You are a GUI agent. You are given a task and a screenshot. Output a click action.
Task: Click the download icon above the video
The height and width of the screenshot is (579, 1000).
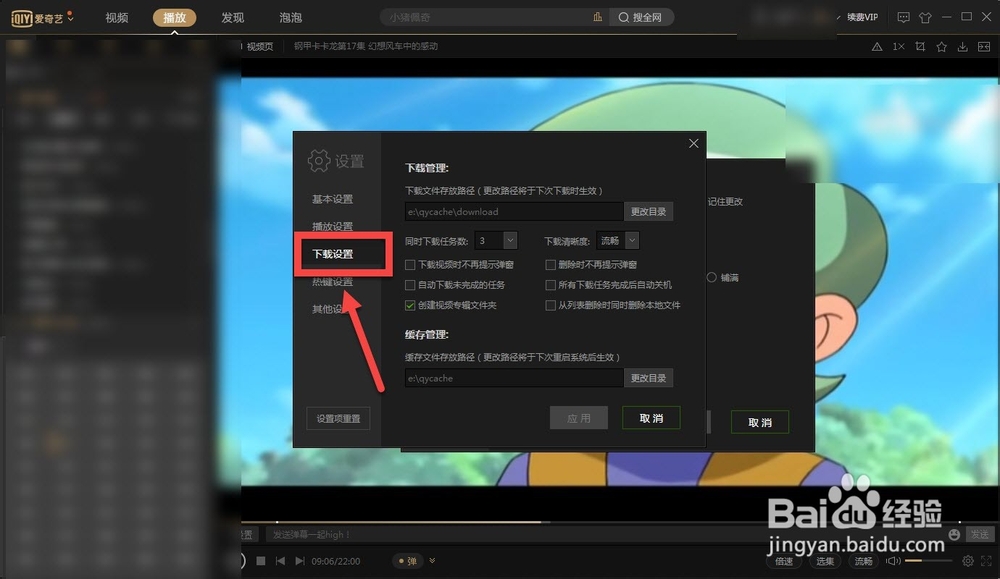pyautogui.click(x=963, y=47)
